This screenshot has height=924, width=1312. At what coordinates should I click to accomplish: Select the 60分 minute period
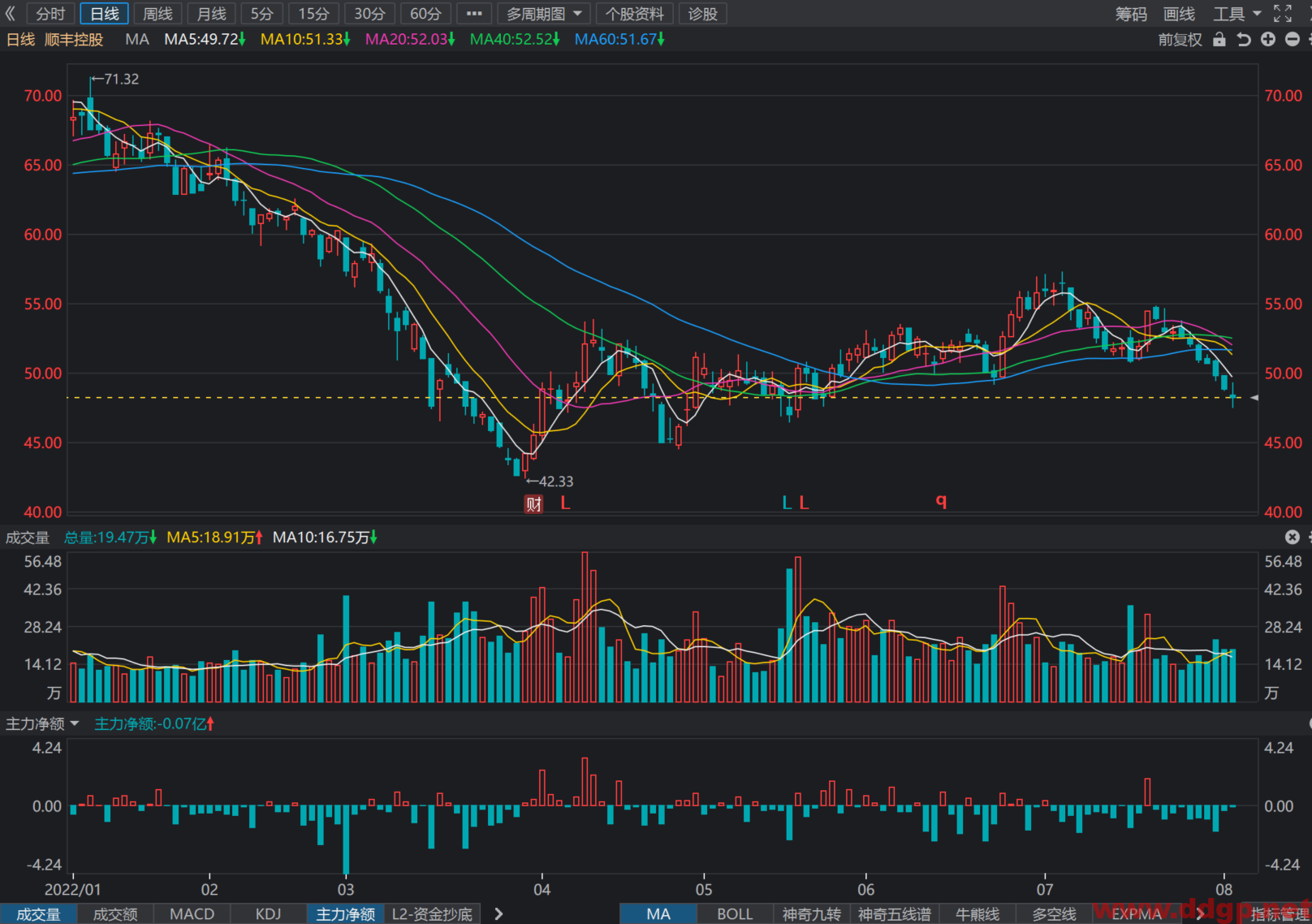[425, 14]
